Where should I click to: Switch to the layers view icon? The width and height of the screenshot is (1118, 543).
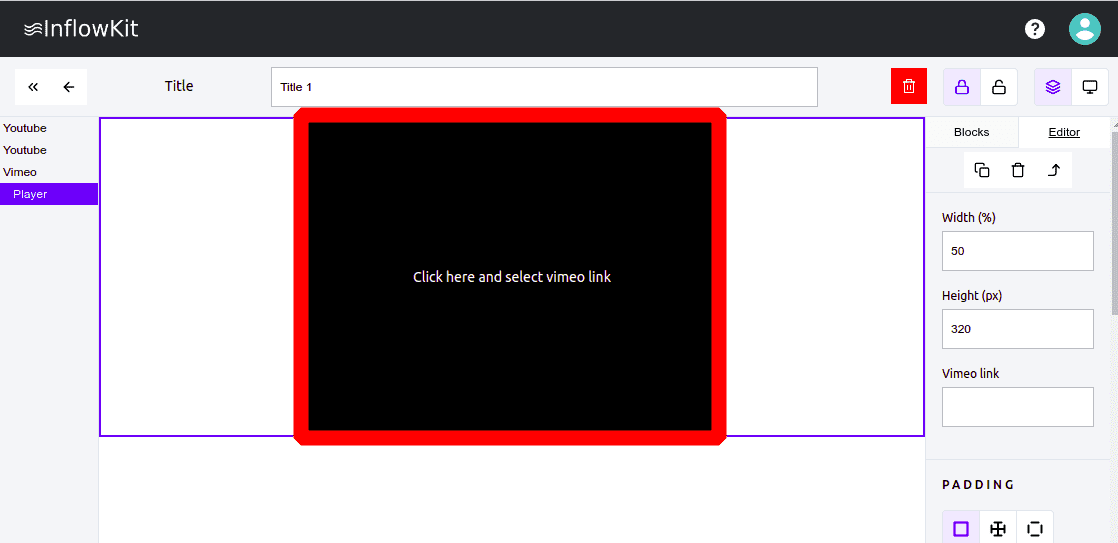pos(1052,87)
